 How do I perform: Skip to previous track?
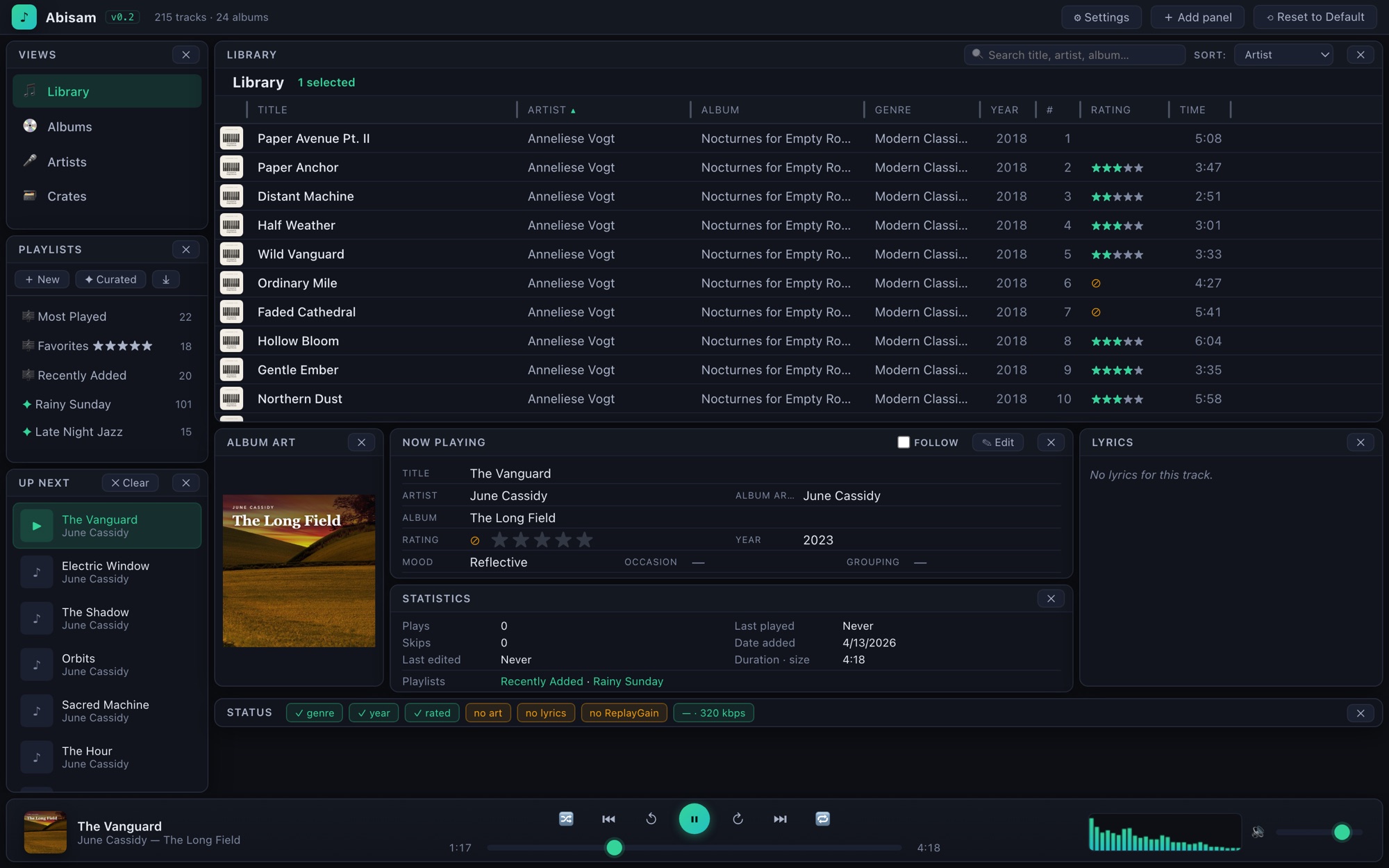click(608, 819)
